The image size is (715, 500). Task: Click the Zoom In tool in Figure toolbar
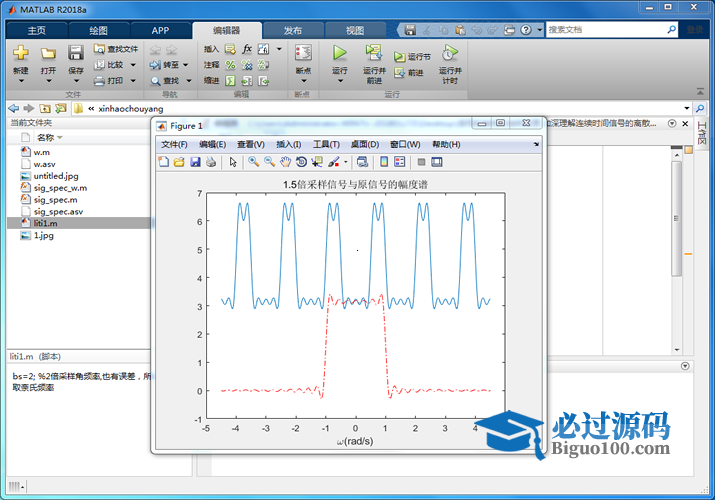pos(254,162)
